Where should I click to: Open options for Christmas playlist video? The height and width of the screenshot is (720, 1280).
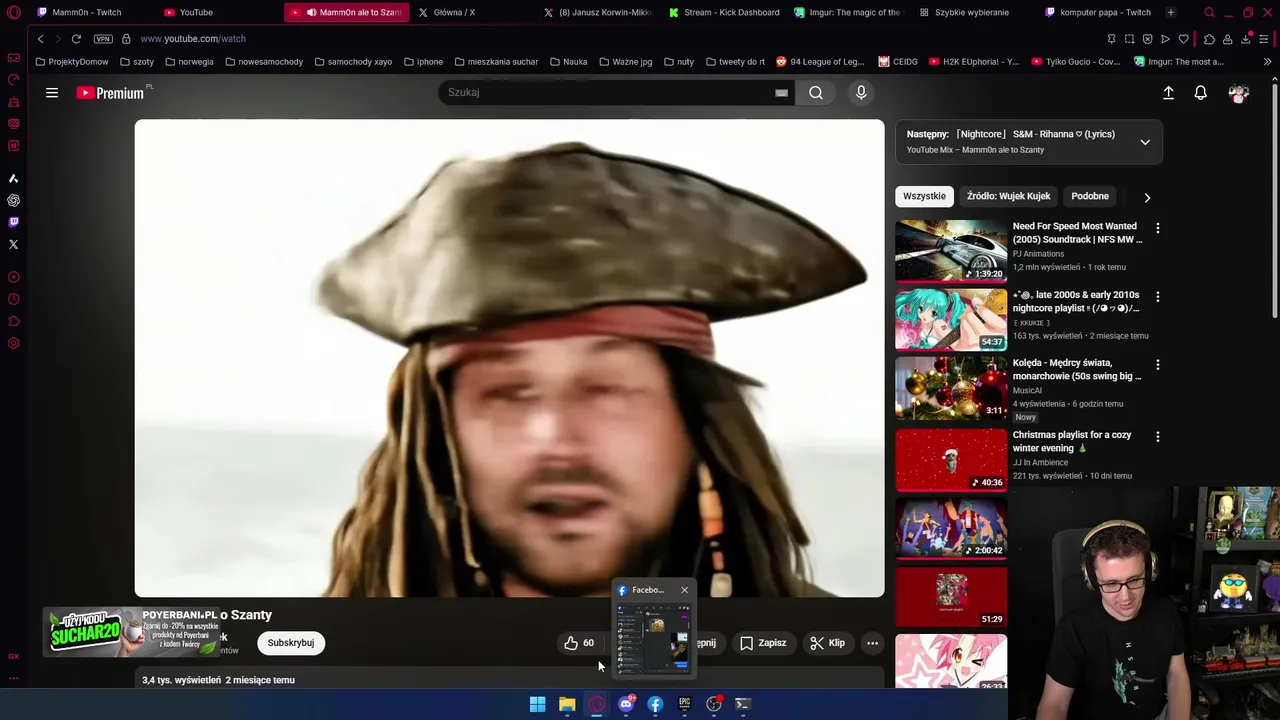click(1158, 437)
